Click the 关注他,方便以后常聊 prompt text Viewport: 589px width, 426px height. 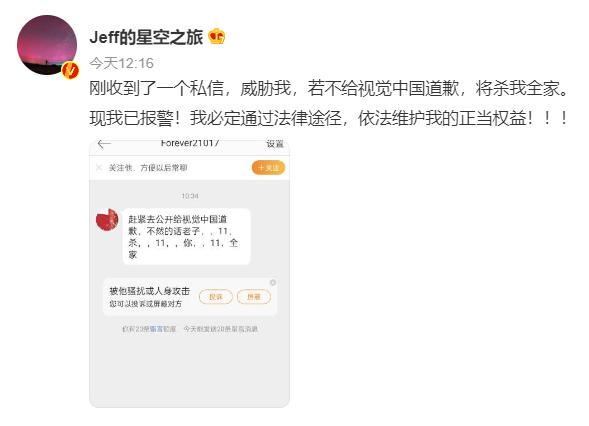(148, 168)
